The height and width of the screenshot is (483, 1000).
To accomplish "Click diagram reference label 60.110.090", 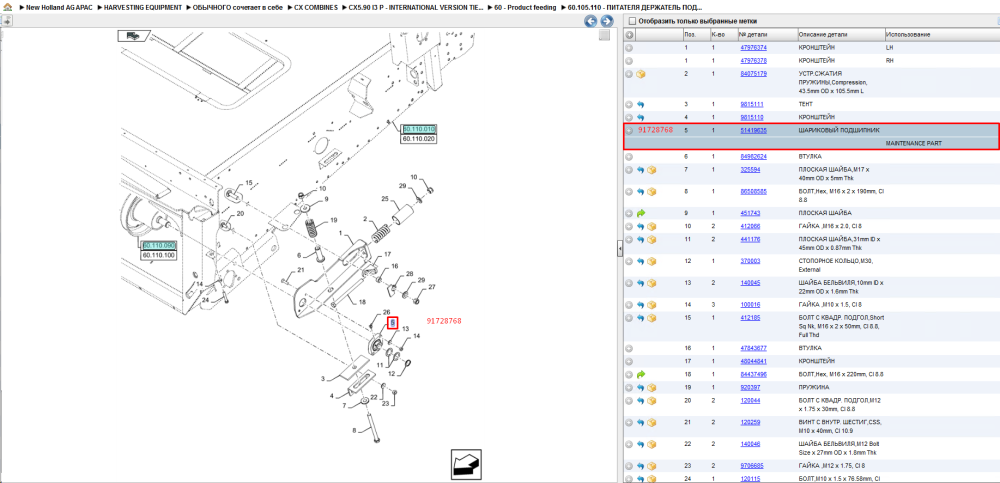I will point(159,246).
